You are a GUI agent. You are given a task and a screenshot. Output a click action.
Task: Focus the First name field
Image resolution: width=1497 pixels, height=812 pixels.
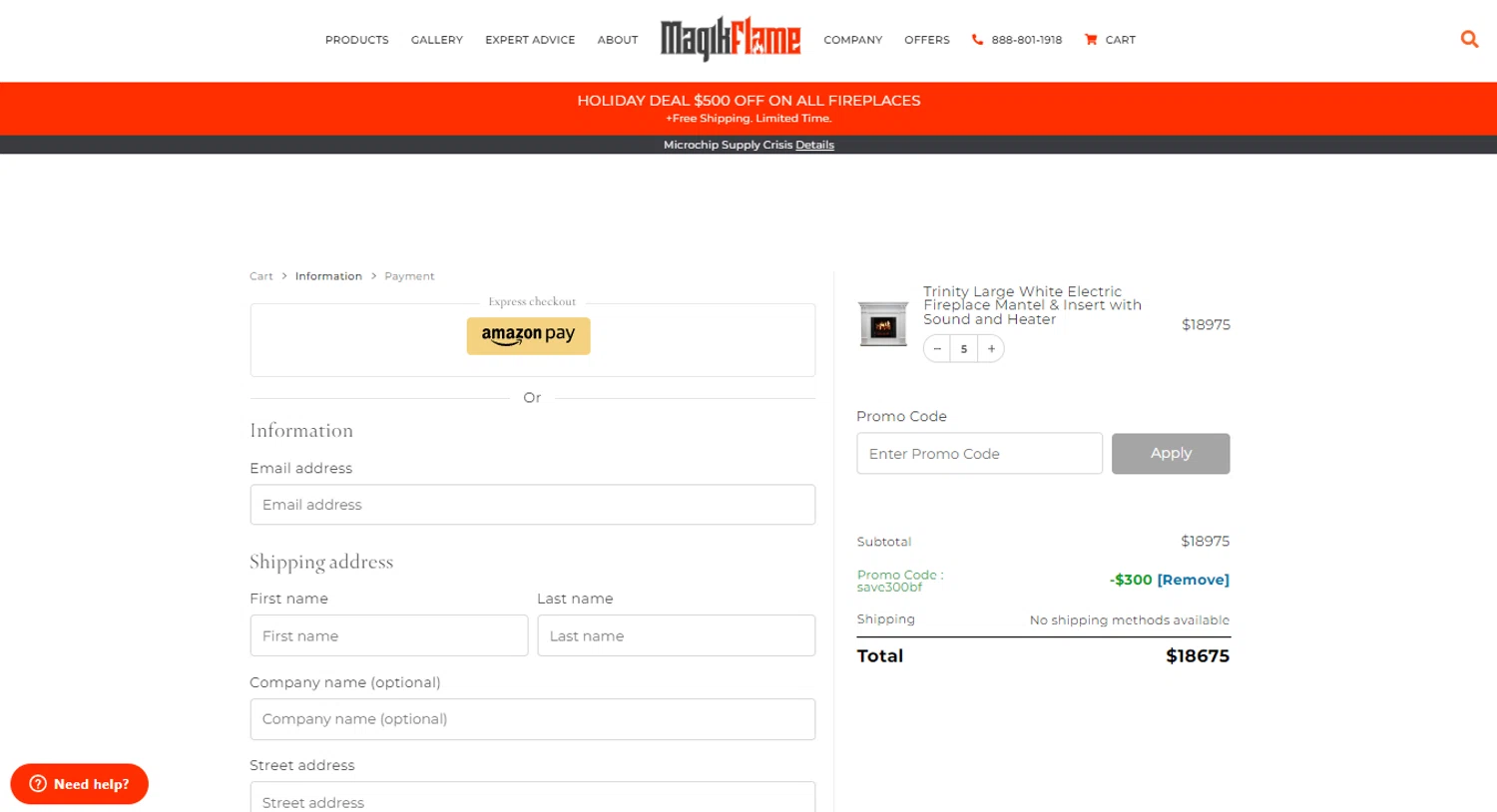tap(388, 635)
